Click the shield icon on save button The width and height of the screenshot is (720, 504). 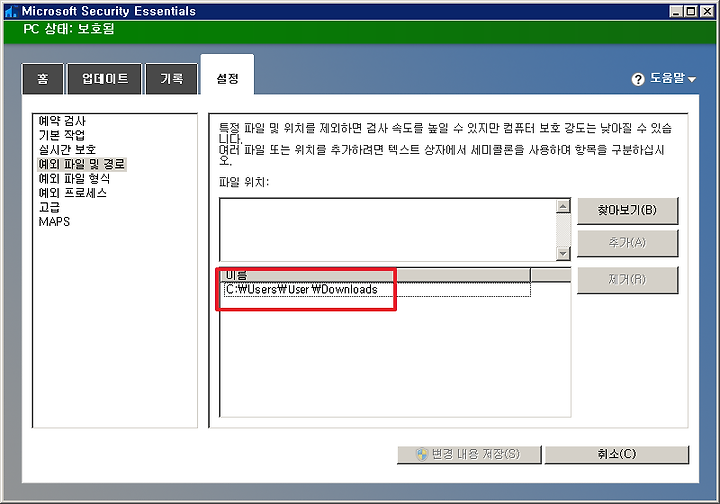click(x=422, y=454)
